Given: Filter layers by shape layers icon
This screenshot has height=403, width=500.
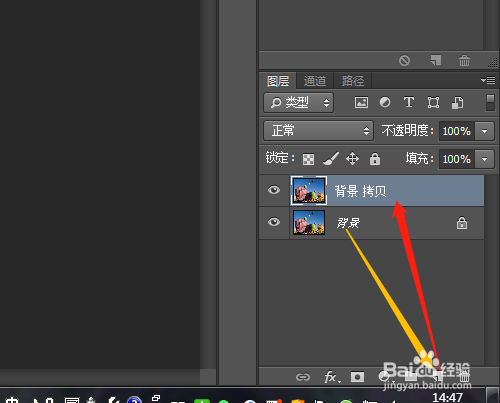Looking at the screenshot, I should (433, 102).
